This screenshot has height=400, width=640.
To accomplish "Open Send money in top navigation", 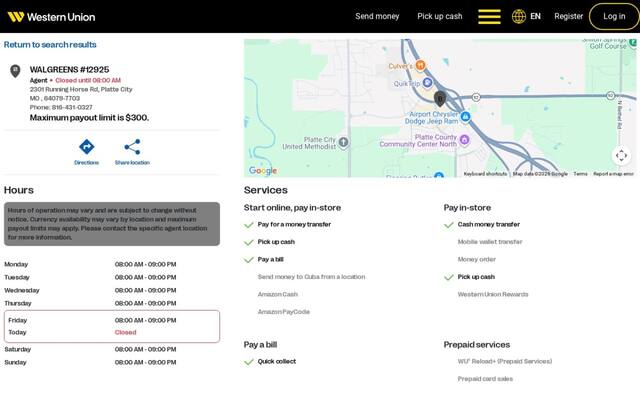I will [377, 16].
